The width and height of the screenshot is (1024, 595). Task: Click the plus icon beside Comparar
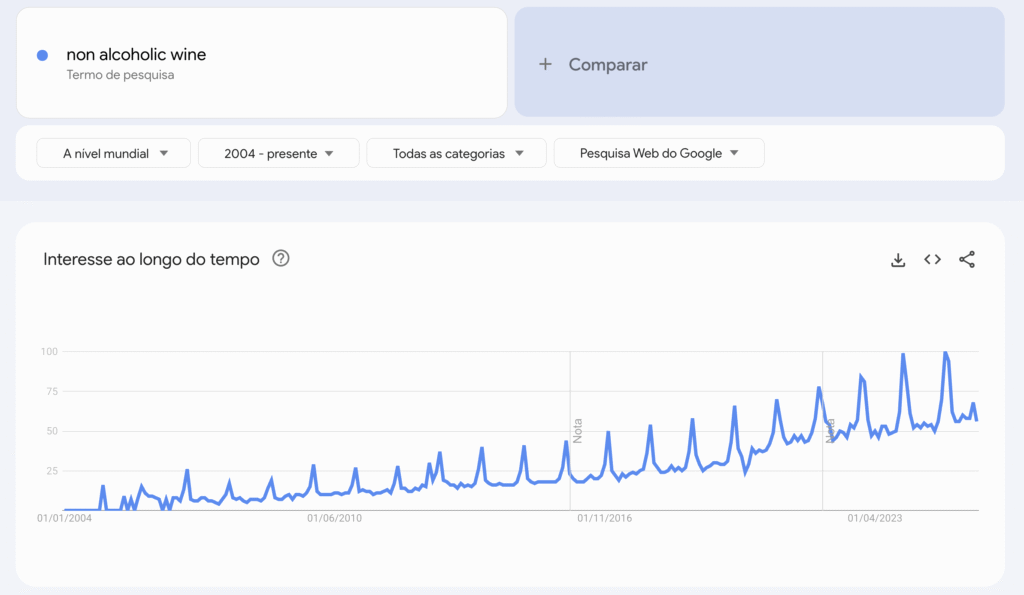(x=545, y=64)
